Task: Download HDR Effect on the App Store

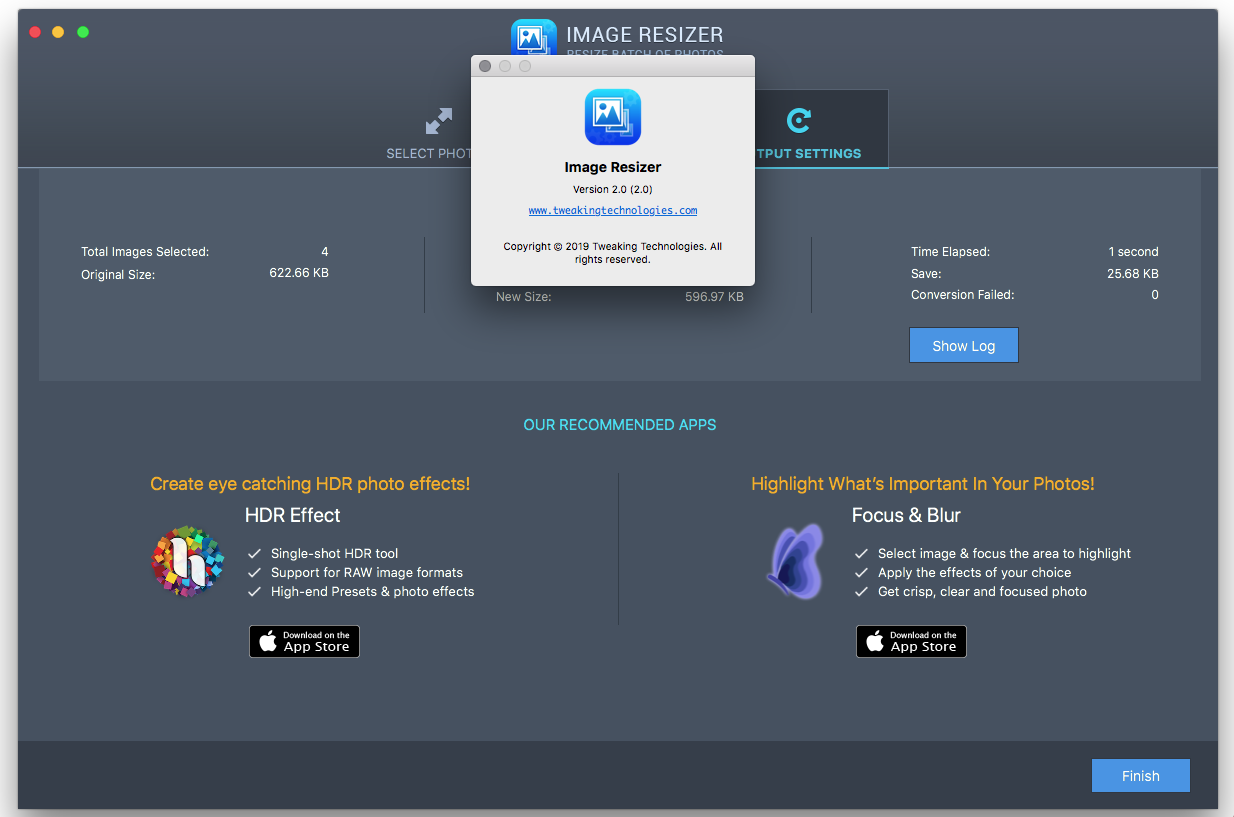Action: point(304,642)
